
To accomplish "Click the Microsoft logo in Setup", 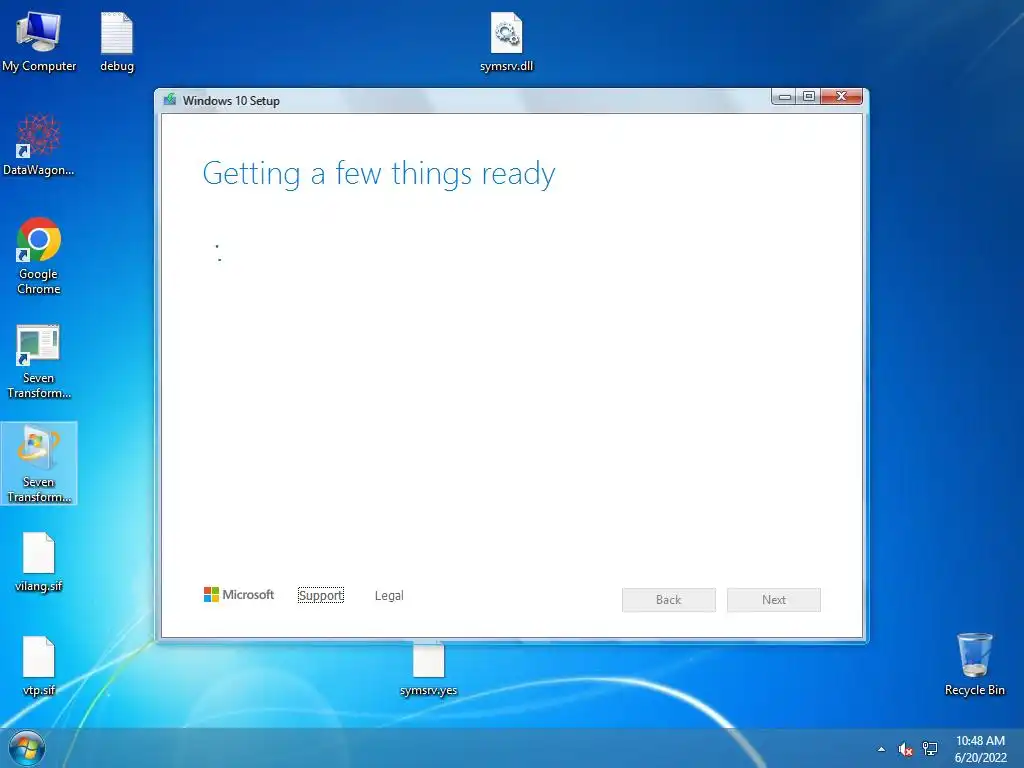I will [x=239, y=595].
